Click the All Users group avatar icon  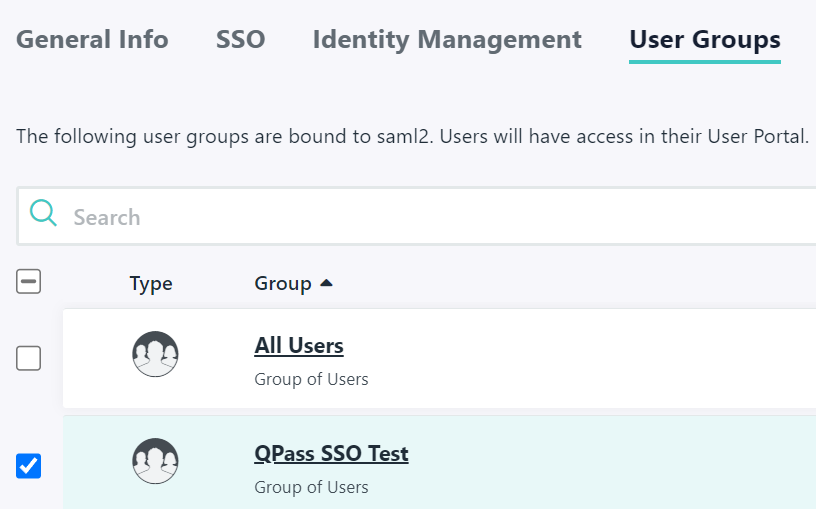click(x=155, y=354)
